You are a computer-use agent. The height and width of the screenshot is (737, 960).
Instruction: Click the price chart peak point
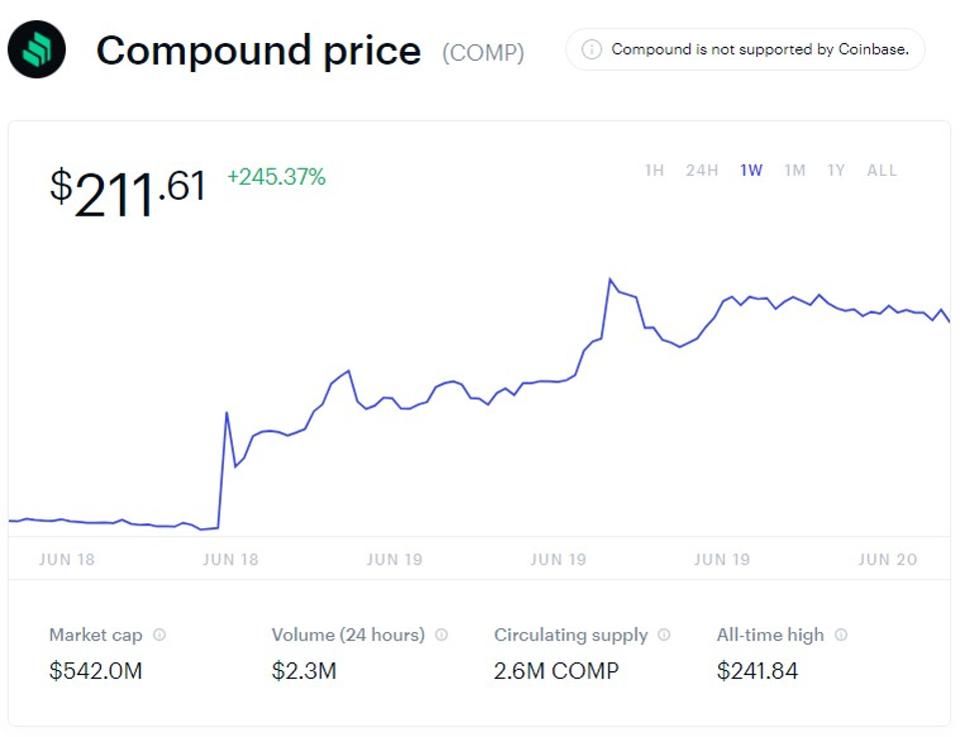[x=609, y=280]
